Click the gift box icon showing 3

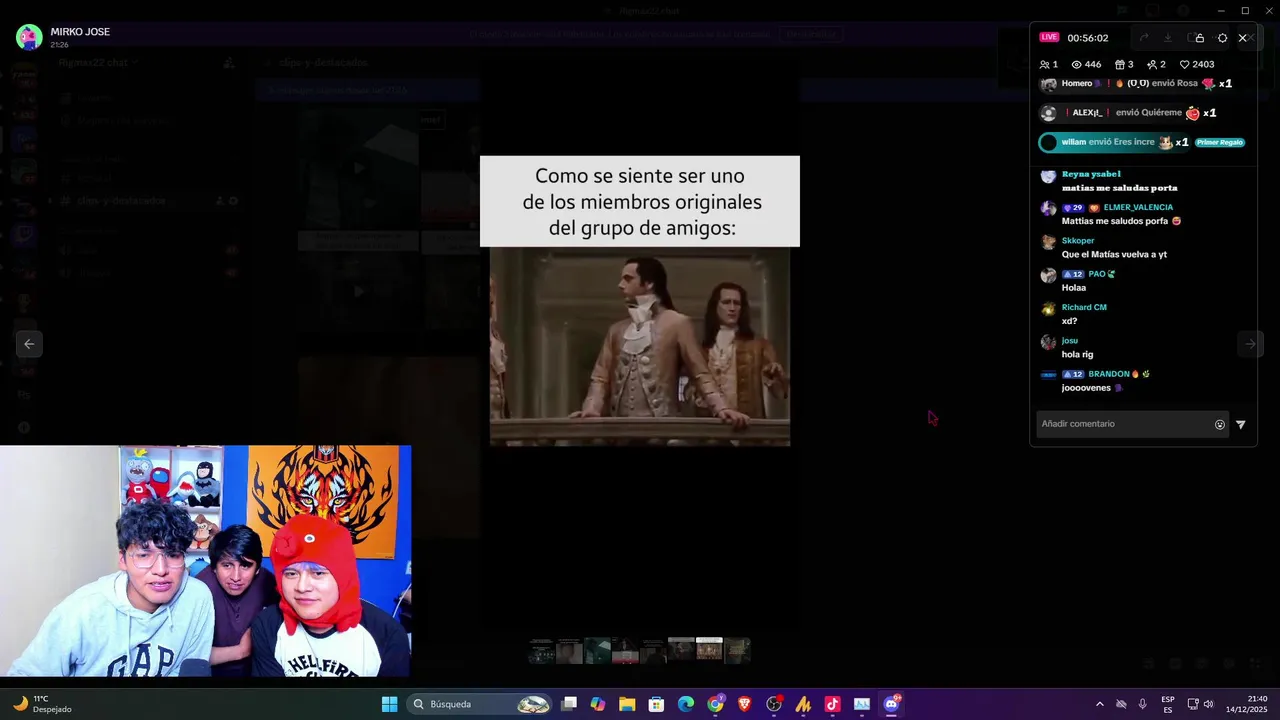point(1120,64)
